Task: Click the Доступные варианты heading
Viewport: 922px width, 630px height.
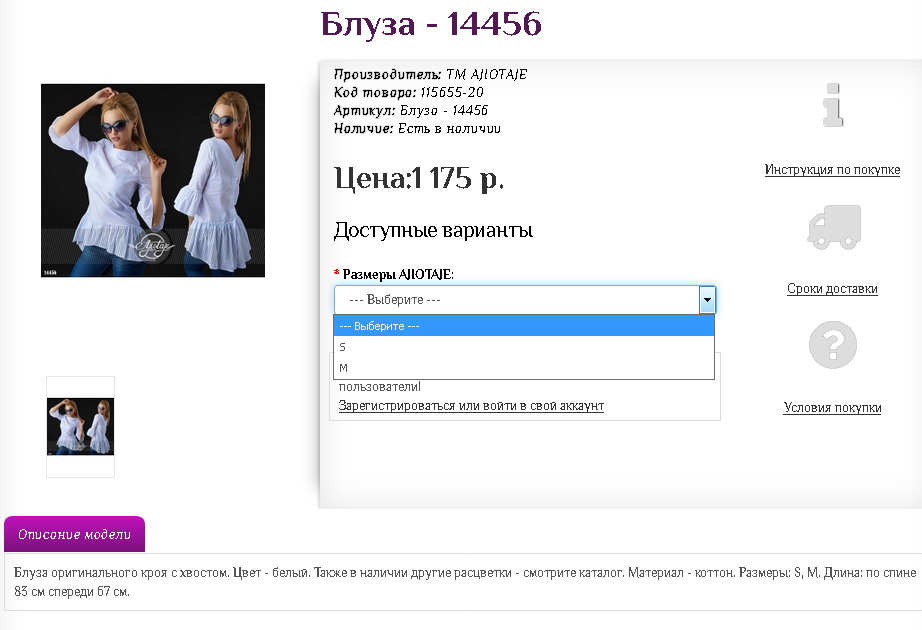Action: point(433,230)
